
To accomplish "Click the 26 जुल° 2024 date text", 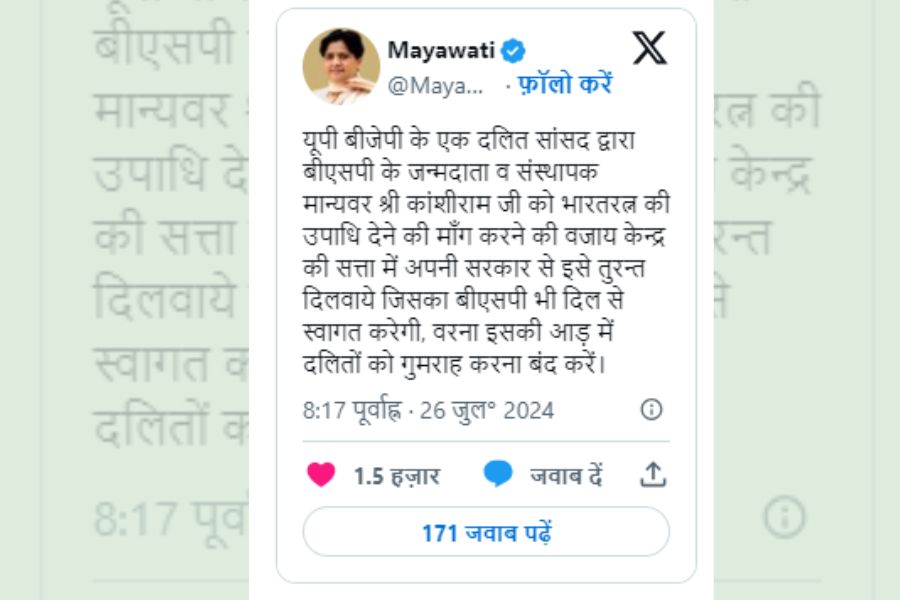I will 487,411.
